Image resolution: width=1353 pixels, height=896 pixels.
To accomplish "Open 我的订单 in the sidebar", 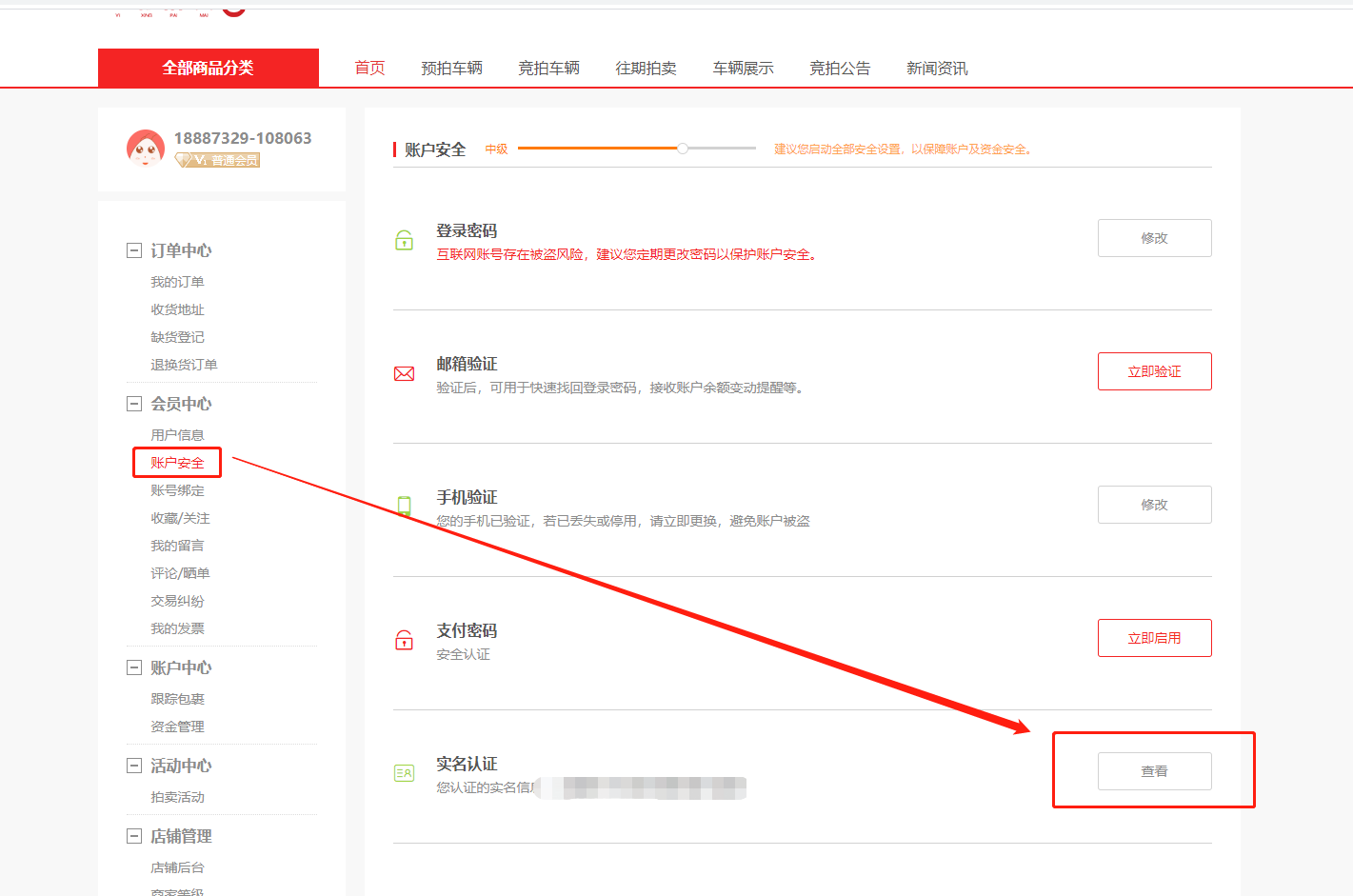I will point(177,282).
